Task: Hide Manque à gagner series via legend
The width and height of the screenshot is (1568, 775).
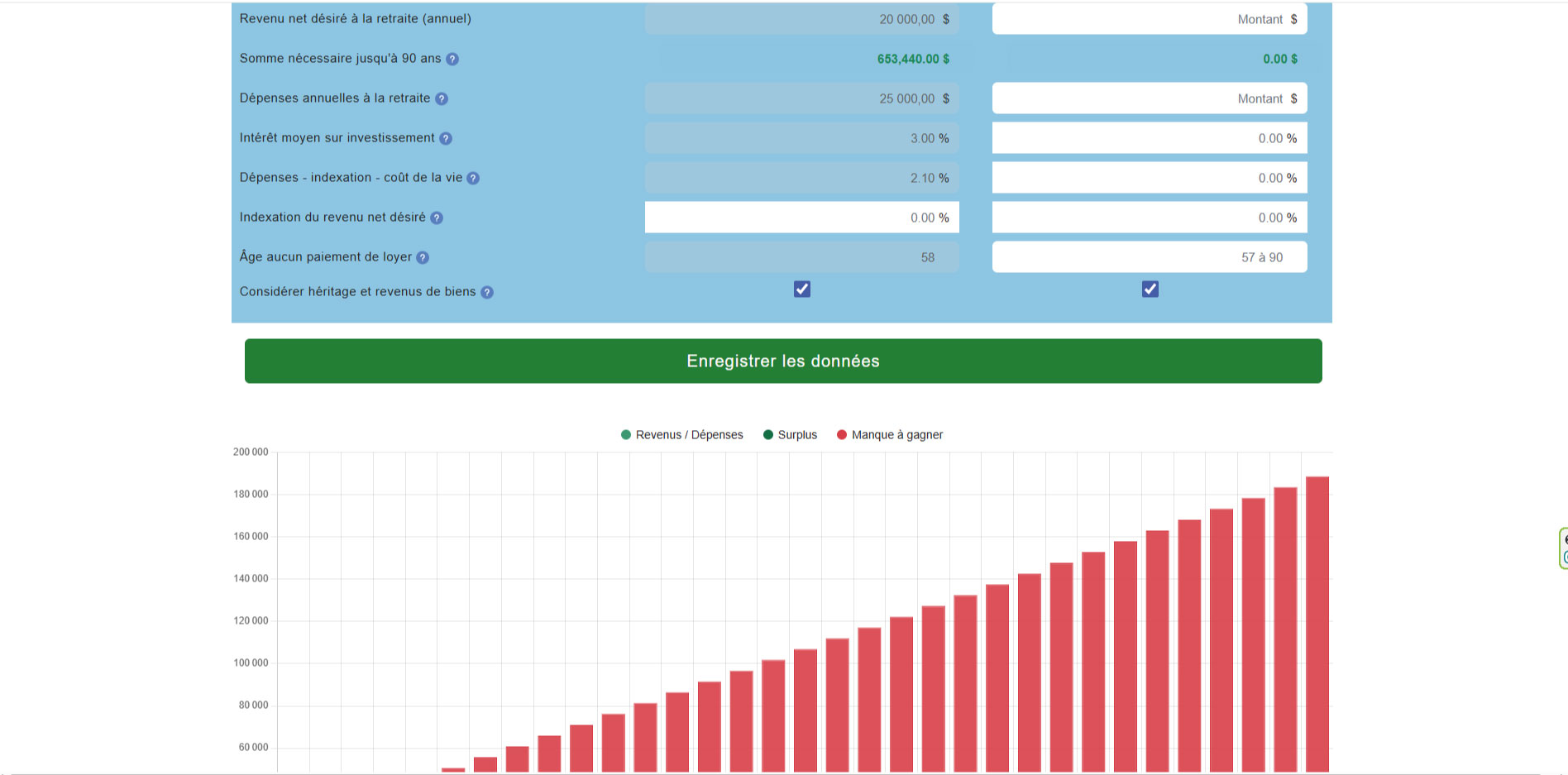Action: coord(889,435)
